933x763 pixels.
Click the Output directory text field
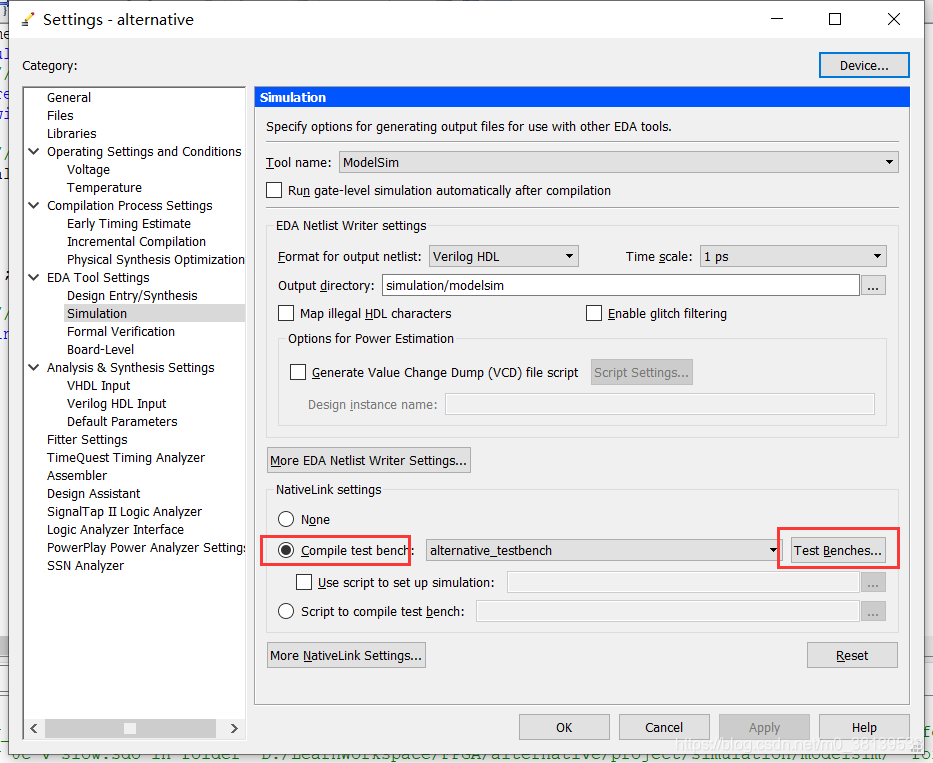(x=621, y=285)
